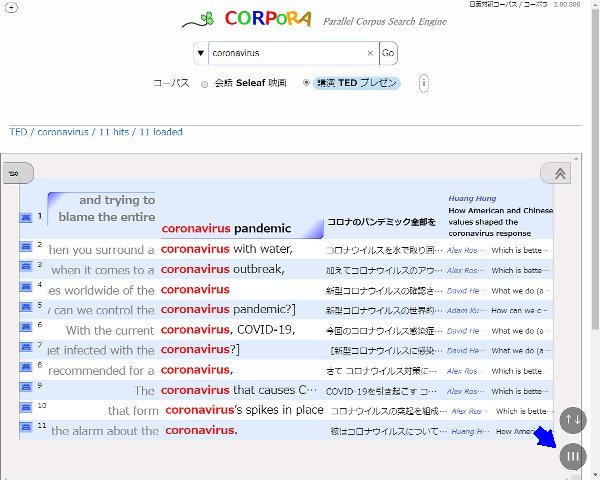Screen dimensions: 600x480
Task: Click the round sort arrows button
Action: coord(573,420)
